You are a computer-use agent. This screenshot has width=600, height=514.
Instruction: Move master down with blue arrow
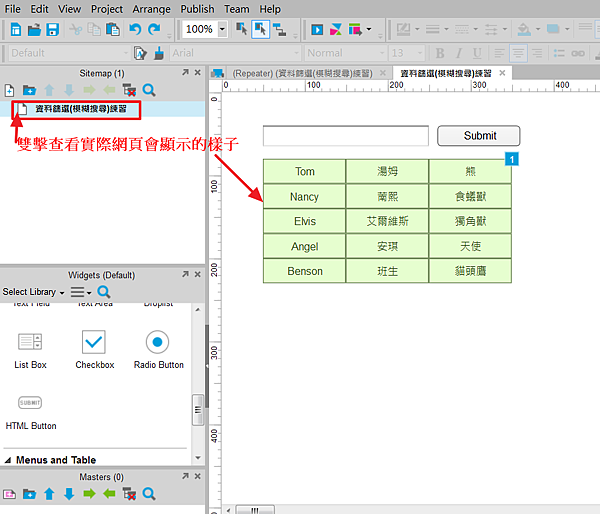pyautogui.click(x=69, y=494)
